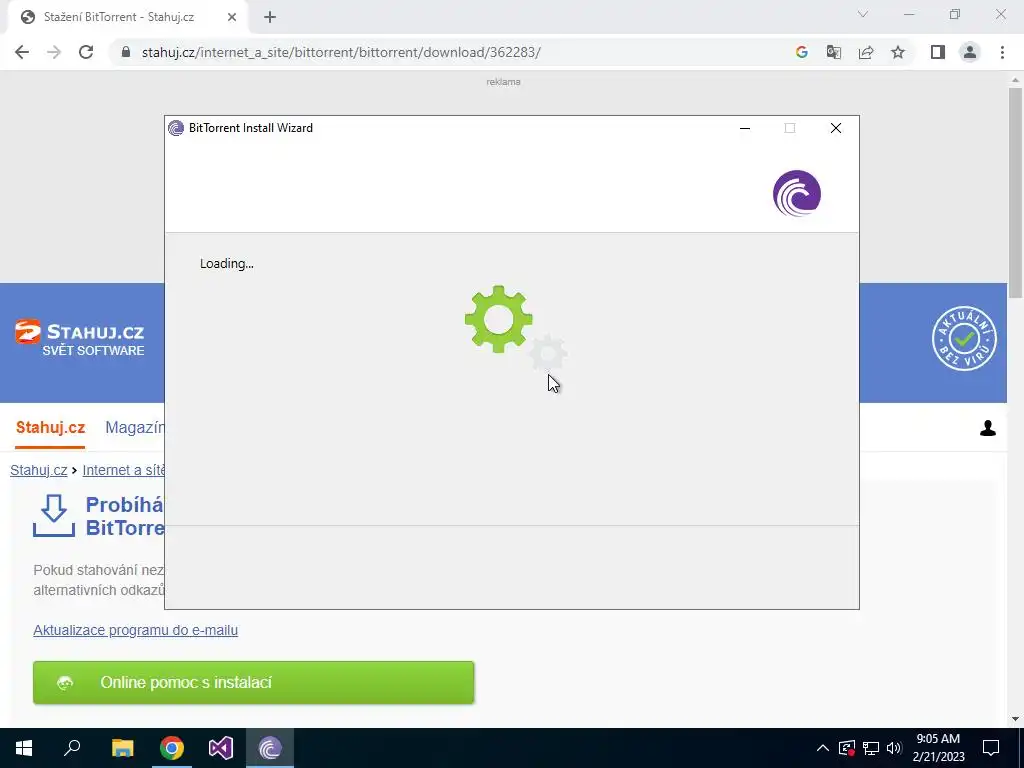Open the tab search chevron
Viewport: 1024px width, 768px height.
point(863,14)
